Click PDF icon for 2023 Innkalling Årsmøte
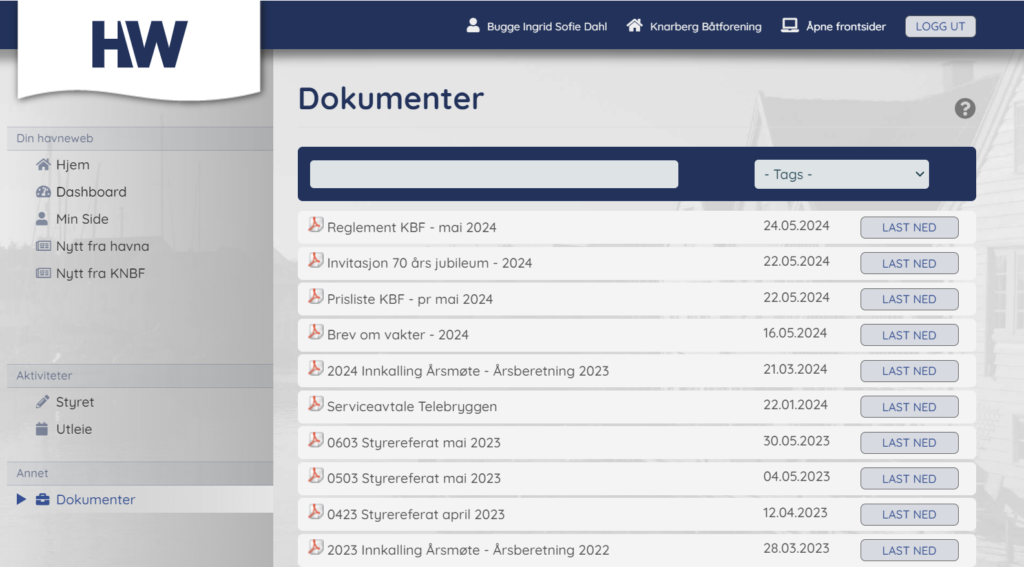This screenshot has height=567, width=1024. [x=315, y=547]
